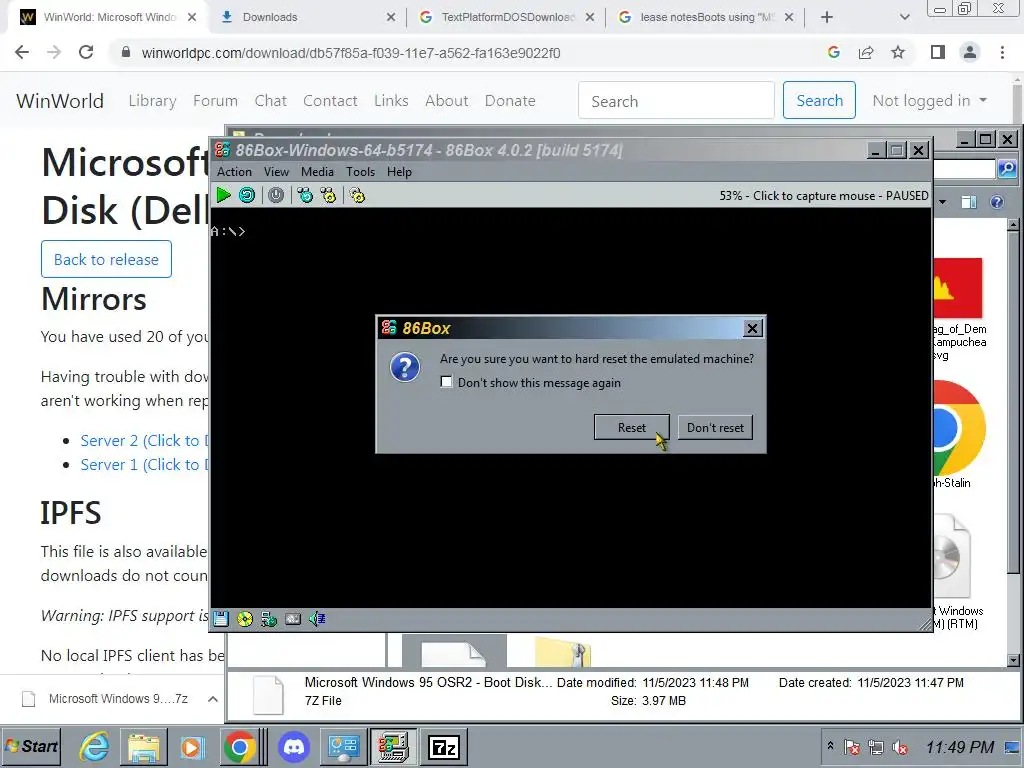Share this page icon in address bar
The width and height of the screenshot is (1024, 768).
(866, 52)
